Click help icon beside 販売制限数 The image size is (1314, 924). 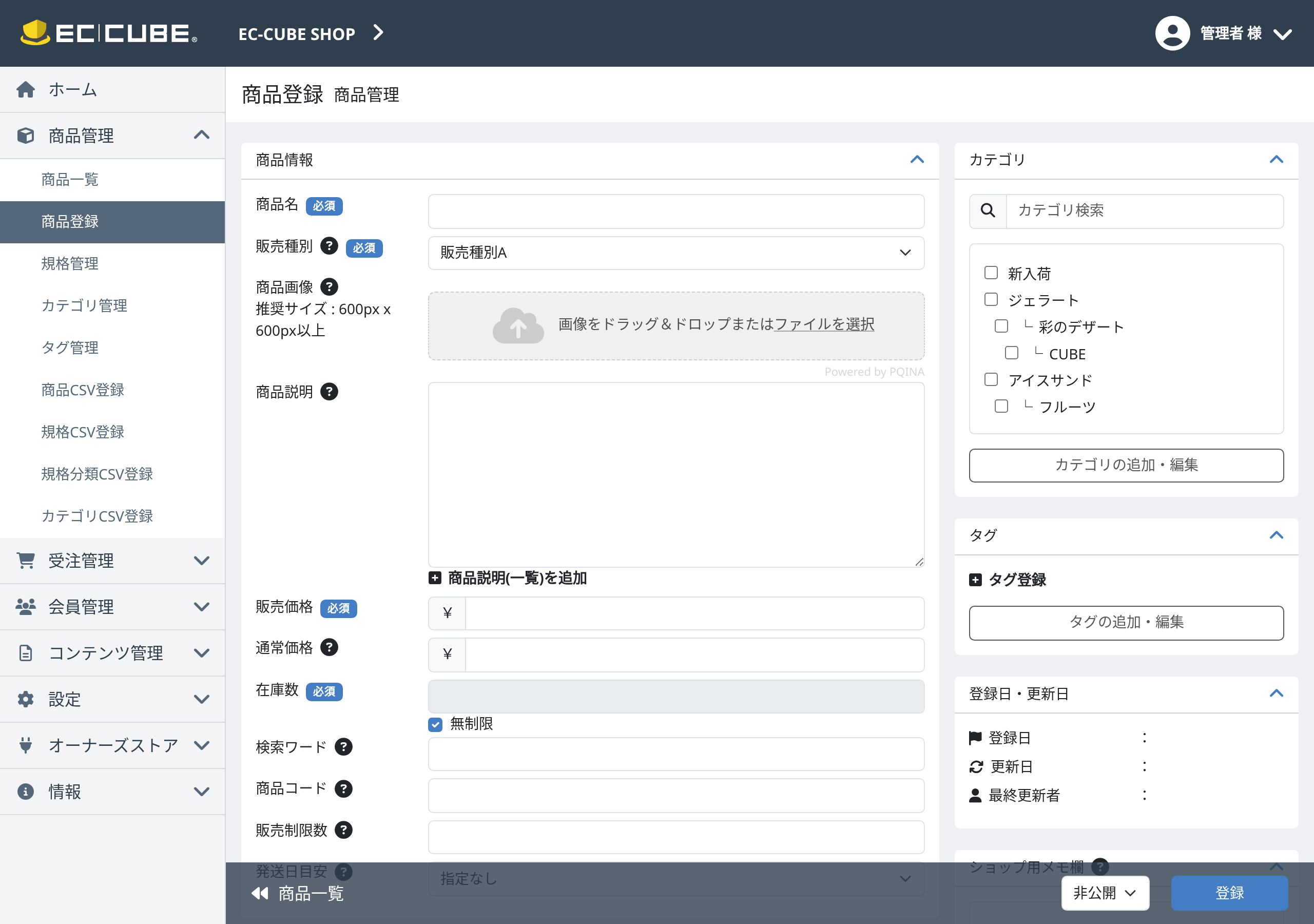343,830
